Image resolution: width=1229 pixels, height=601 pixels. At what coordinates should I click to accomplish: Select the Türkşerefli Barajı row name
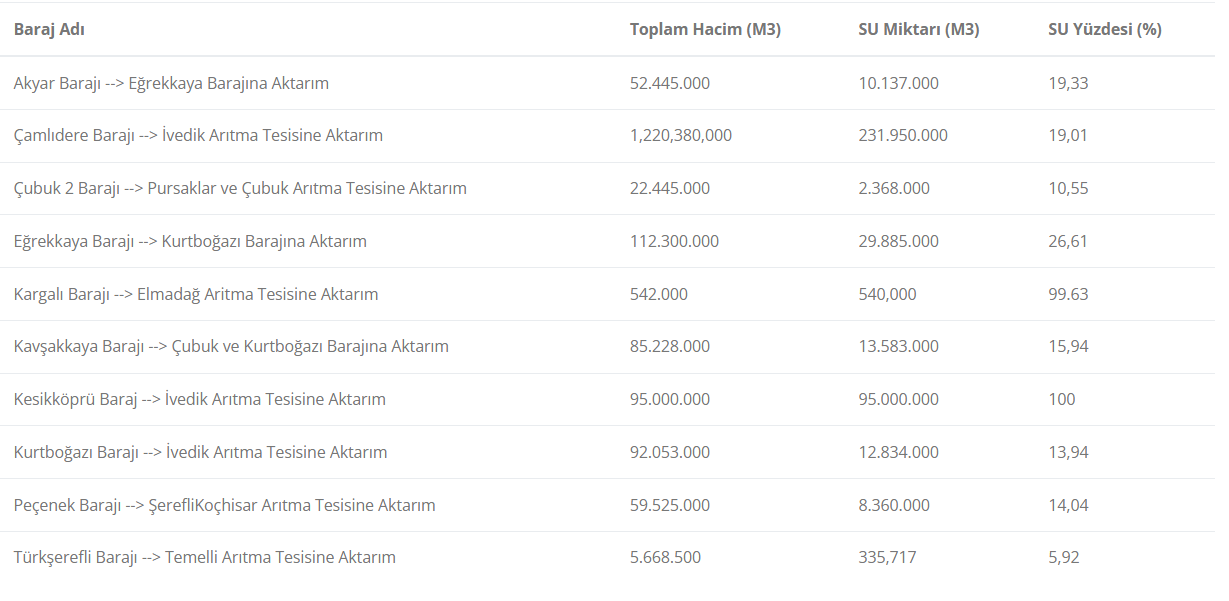205,557
